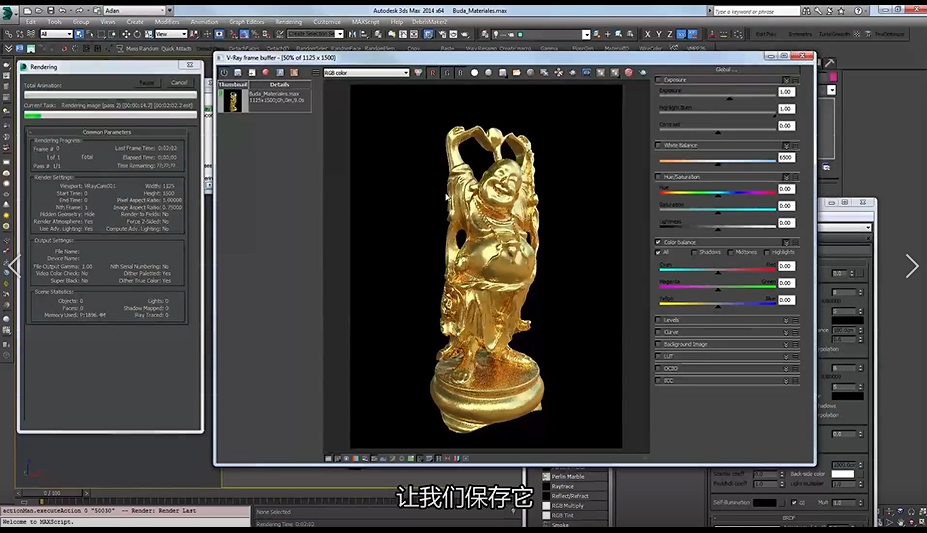Collapse the Exposure rollout arrow
Viewport: 927px width, 533px height.
click(786, 80)
